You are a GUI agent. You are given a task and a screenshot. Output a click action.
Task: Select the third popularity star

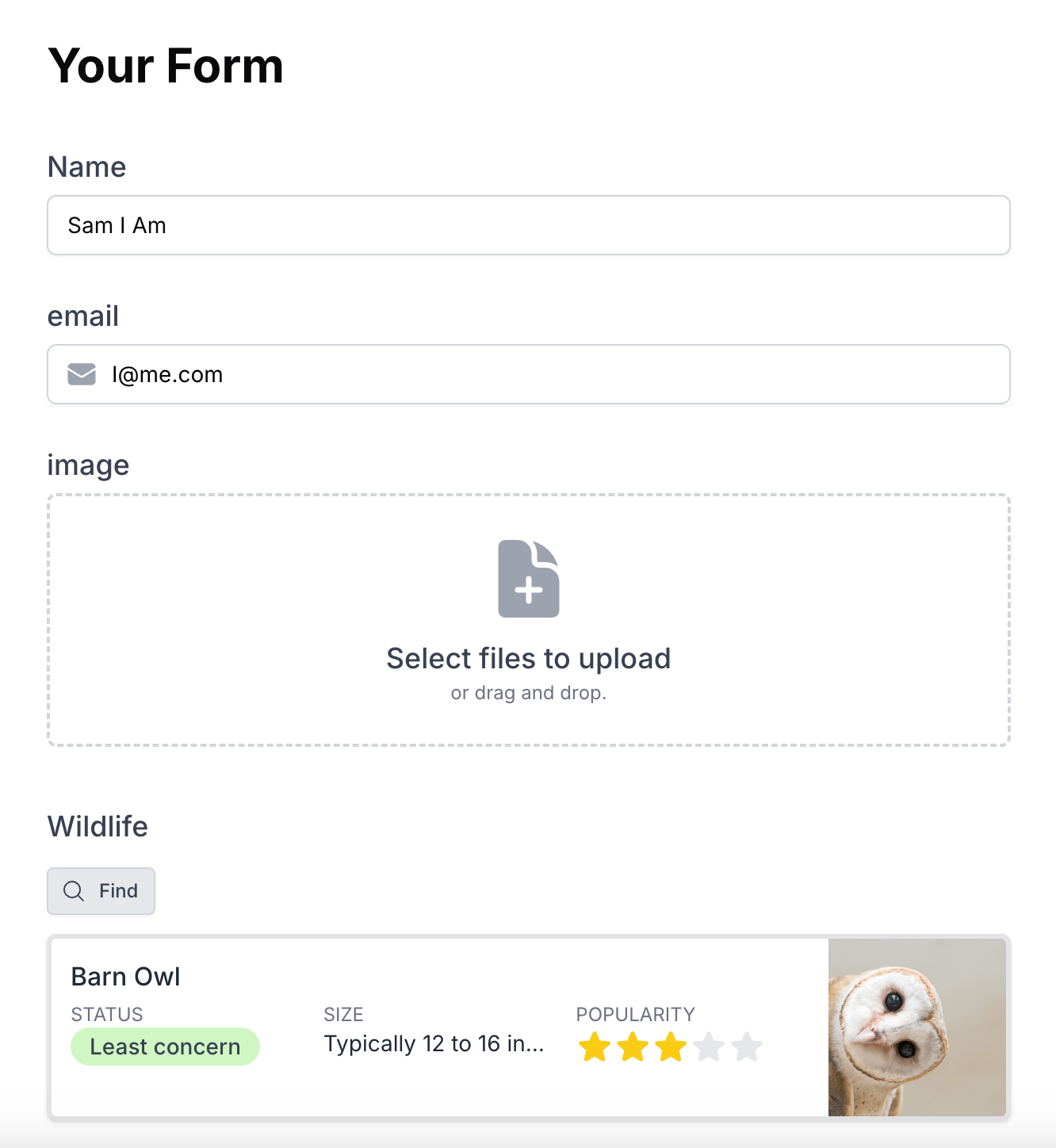pyautogui.click(x=671, y=1047)
